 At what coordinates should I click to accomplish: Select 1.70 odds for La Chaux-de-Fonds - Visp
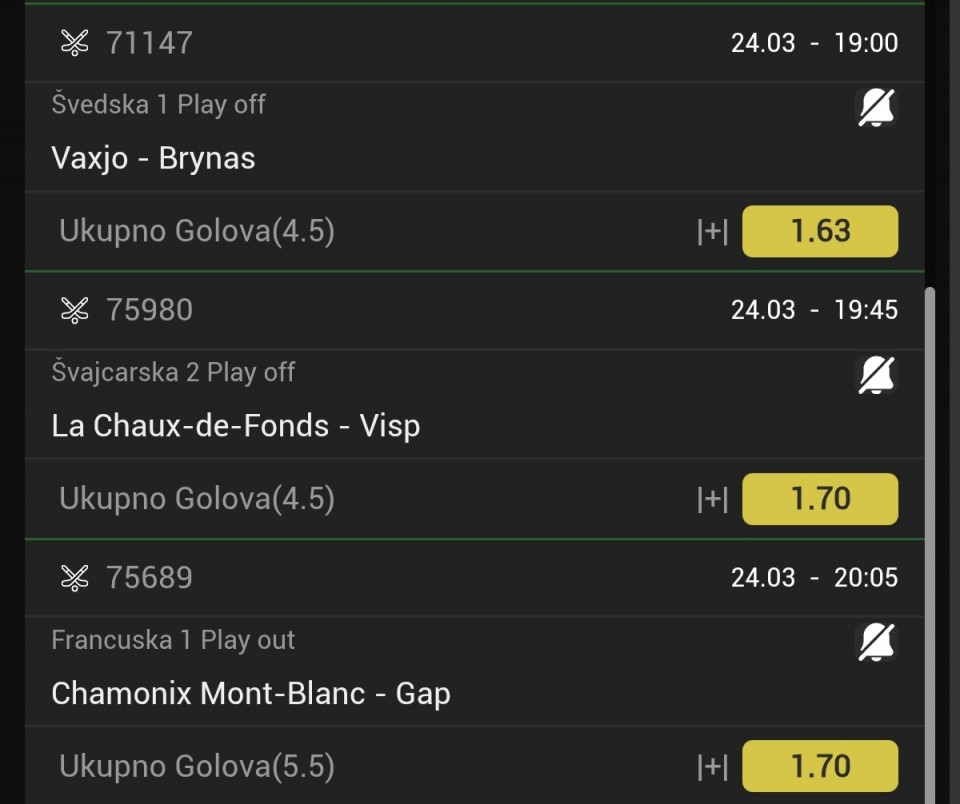pos(820,499)
